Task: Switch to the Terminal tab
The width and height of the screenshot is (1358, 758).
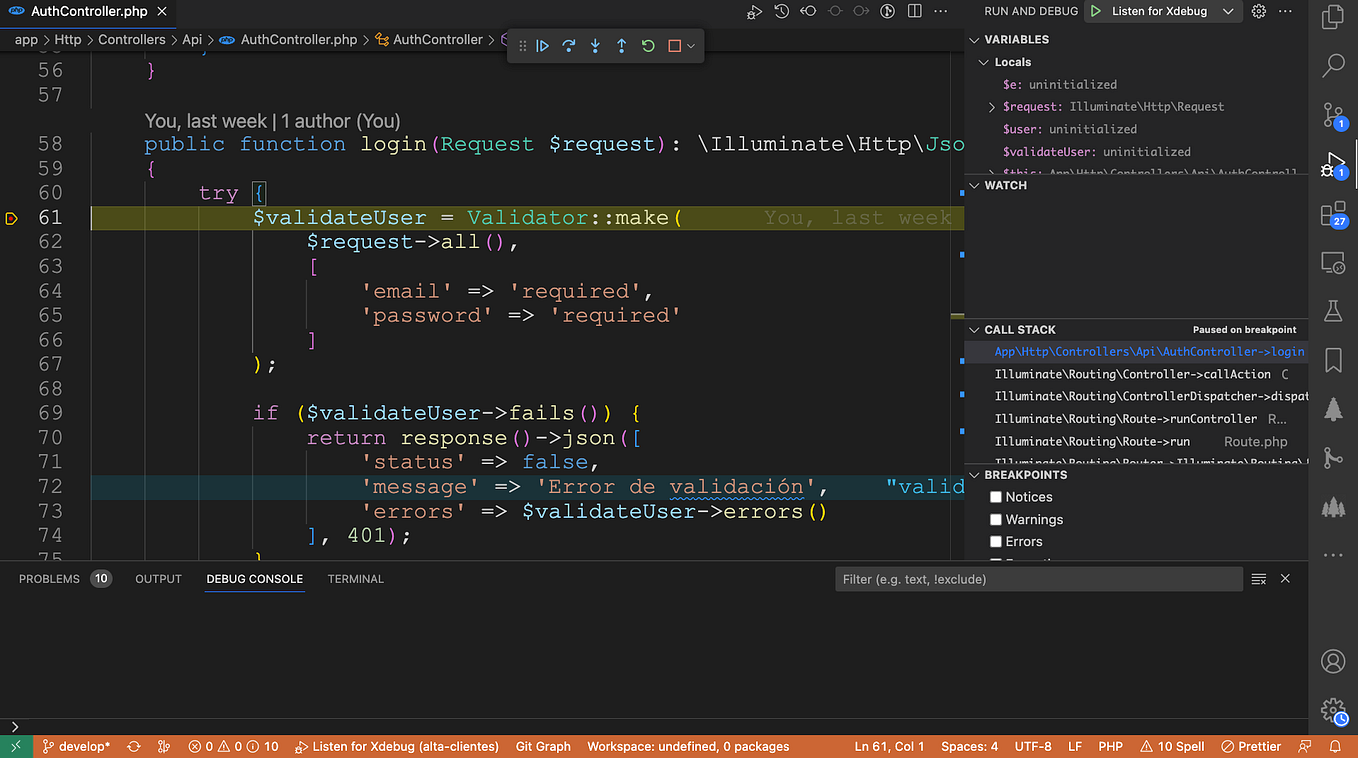Action: pyautogui.click(x=355, y=578)
